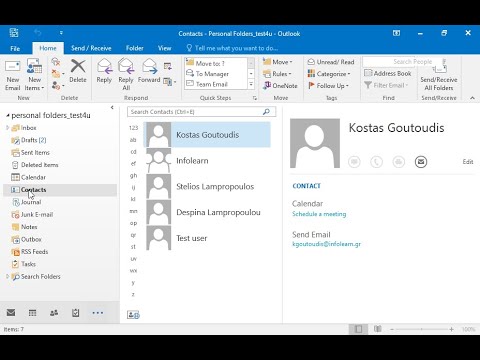Expand the Search Folders node
480x360 pixels.
point(7,276)
